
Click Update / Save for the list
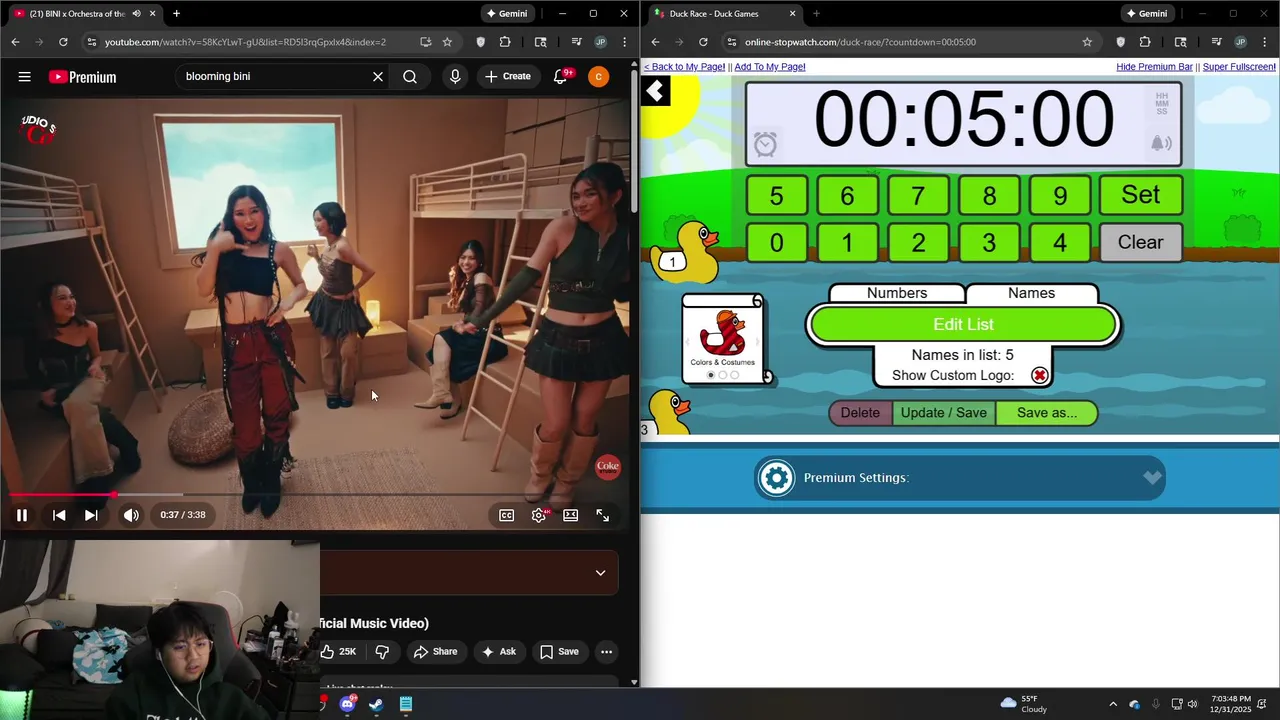pyautogui.click(x=943, y=413)
